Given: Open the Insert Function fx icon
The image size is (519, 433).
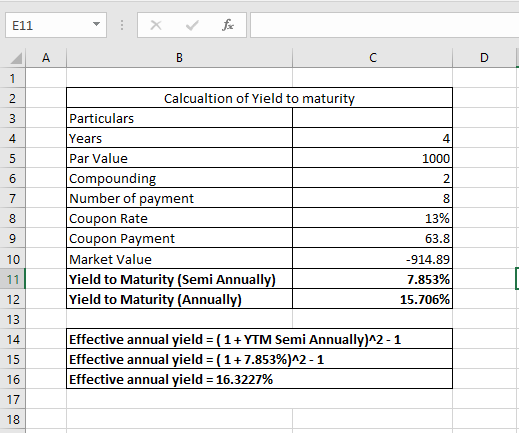Looking at the screenshot, I should tap(228, 25).
